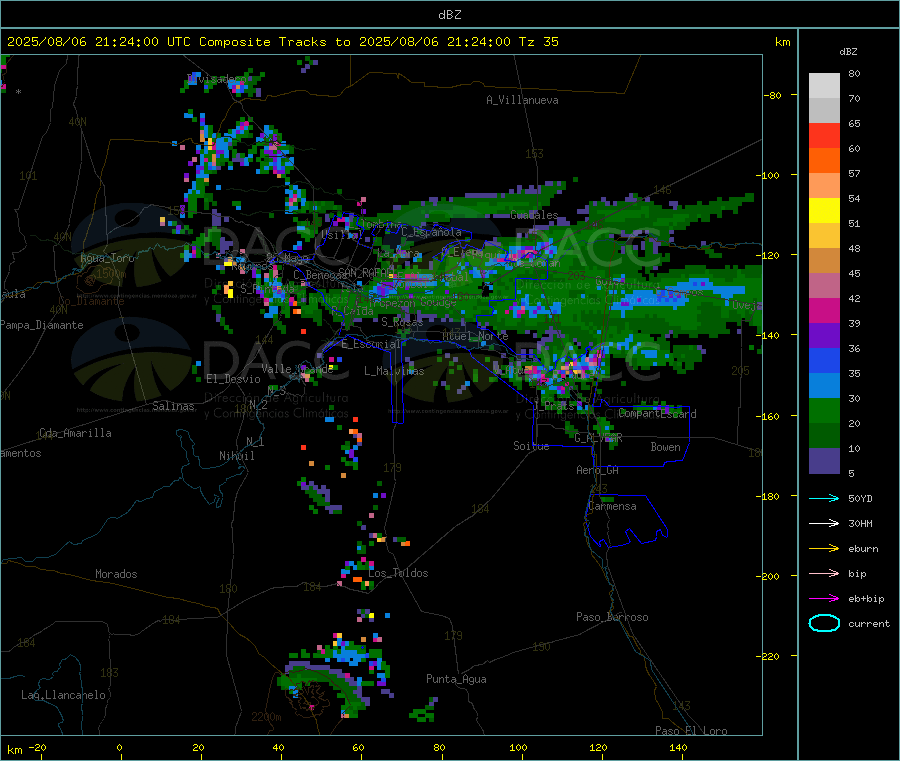The height and width of the screenshot is (761, 900).
Task: Click the 'Los_Toldos' map label
Action: click(398, 573)
